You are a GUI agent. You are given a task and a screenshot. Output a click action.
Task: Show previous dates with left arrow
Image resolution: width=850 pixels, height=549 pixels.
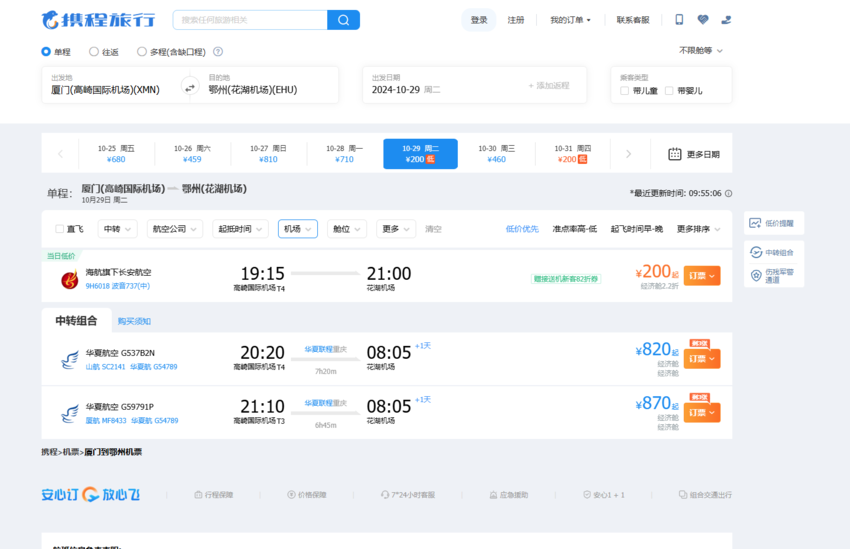[60, 154]
